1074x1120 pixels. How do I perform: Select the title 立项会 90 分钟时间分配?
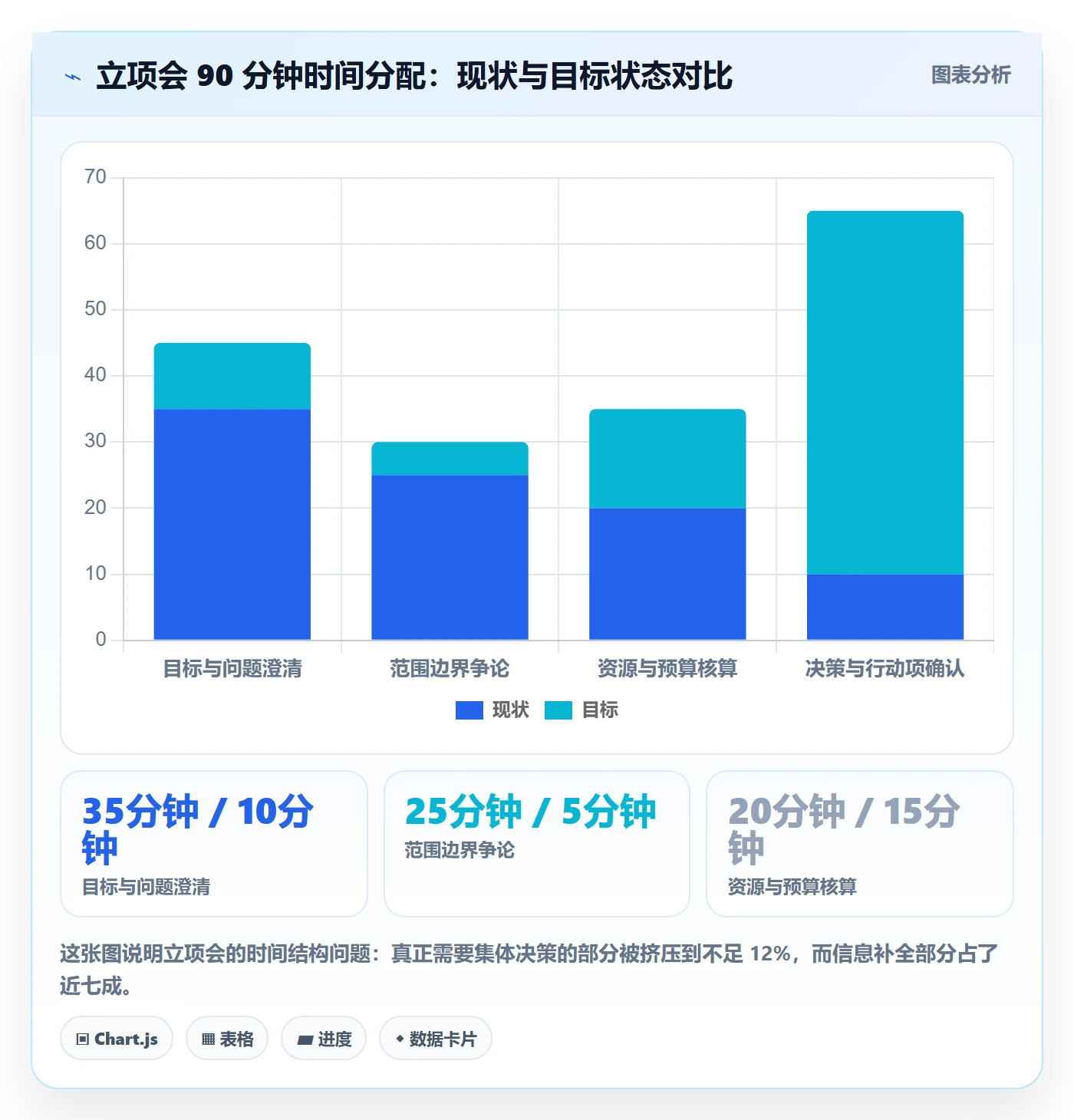click(x=414, y=76)
